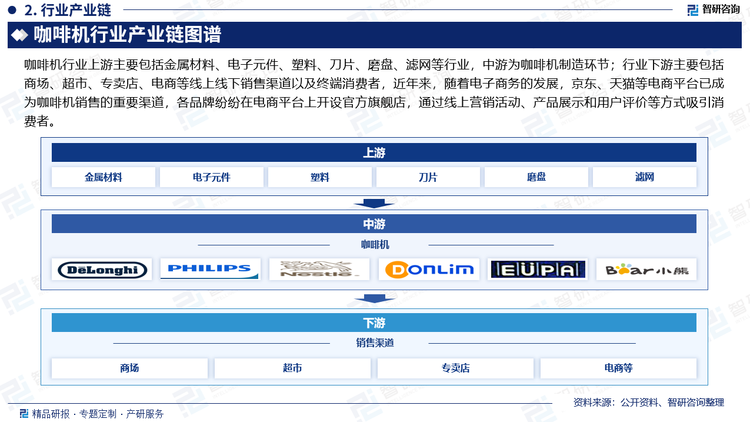750x422 pixels.
Task: Click the paragraph line starting 咖啡机行业上游主要包括
Action: pos(374,65)
